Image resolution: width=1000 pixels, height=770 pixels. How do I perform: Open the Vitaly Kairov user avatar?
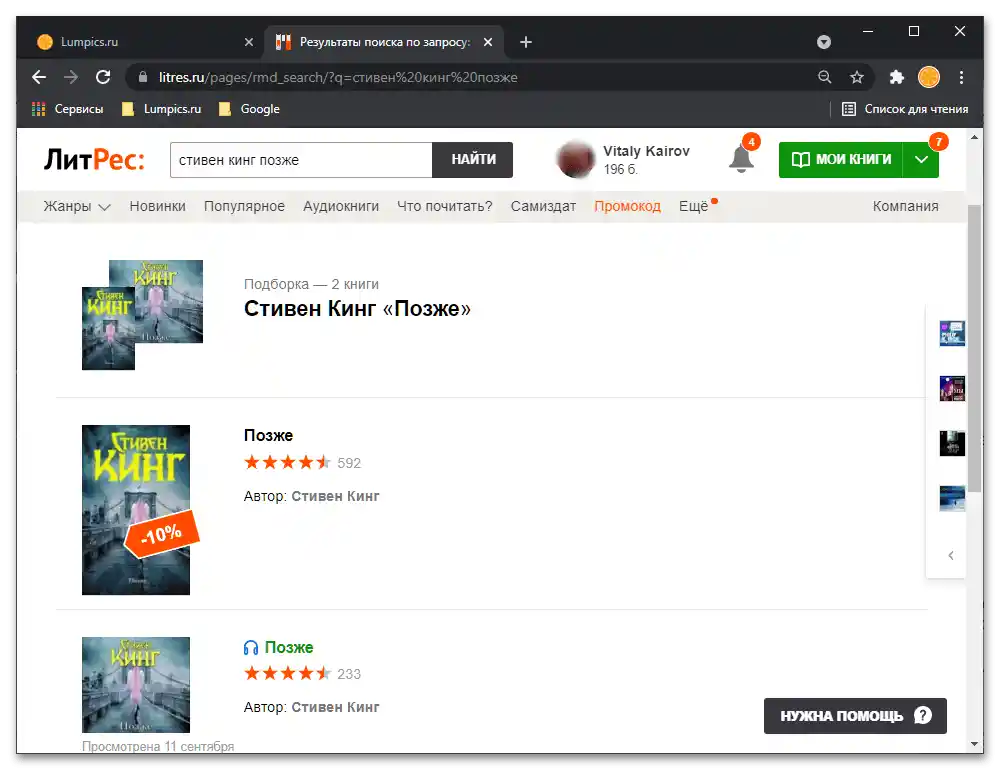575,159
